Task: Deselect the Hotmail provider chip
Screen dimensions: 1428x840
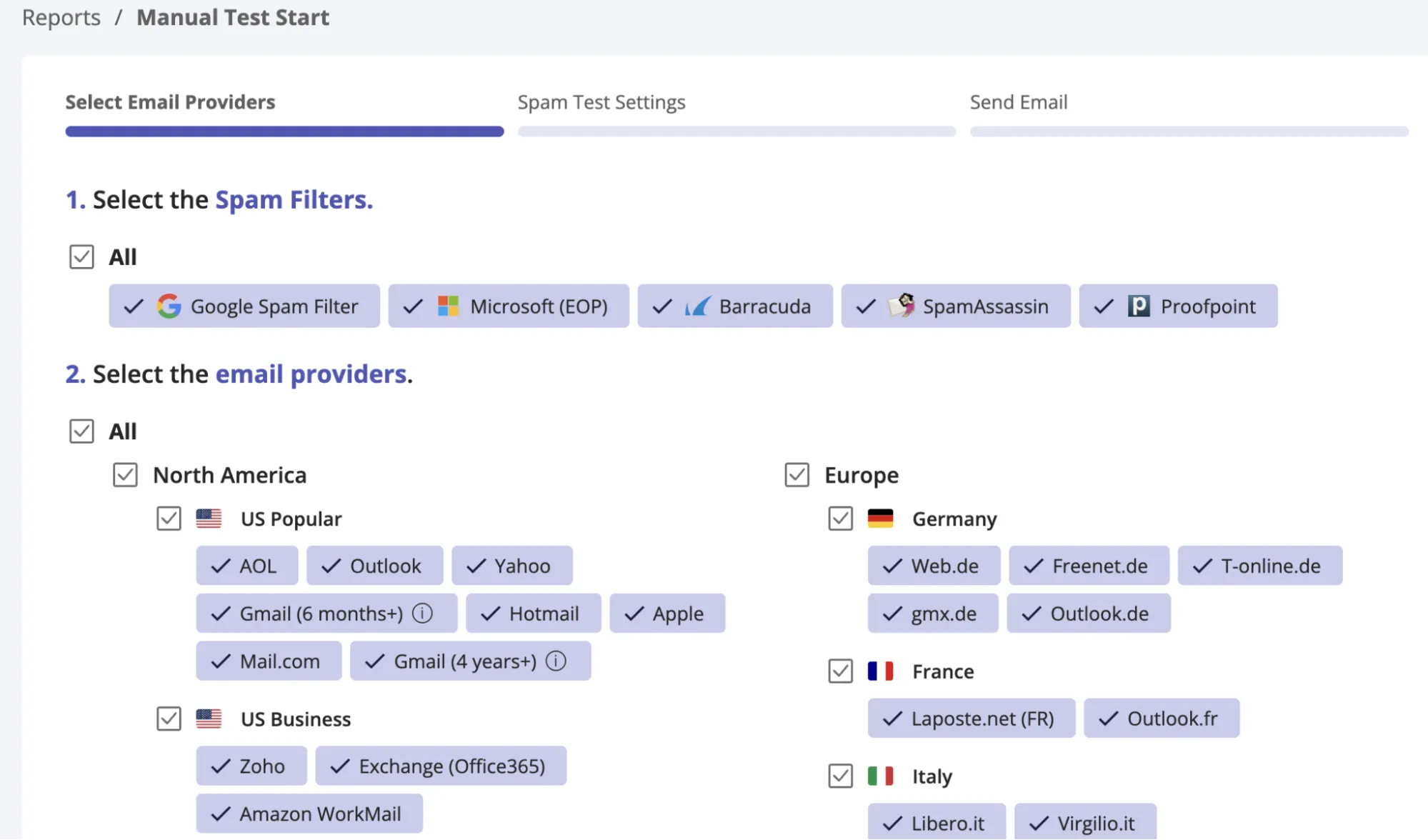Action: [533, 614]
